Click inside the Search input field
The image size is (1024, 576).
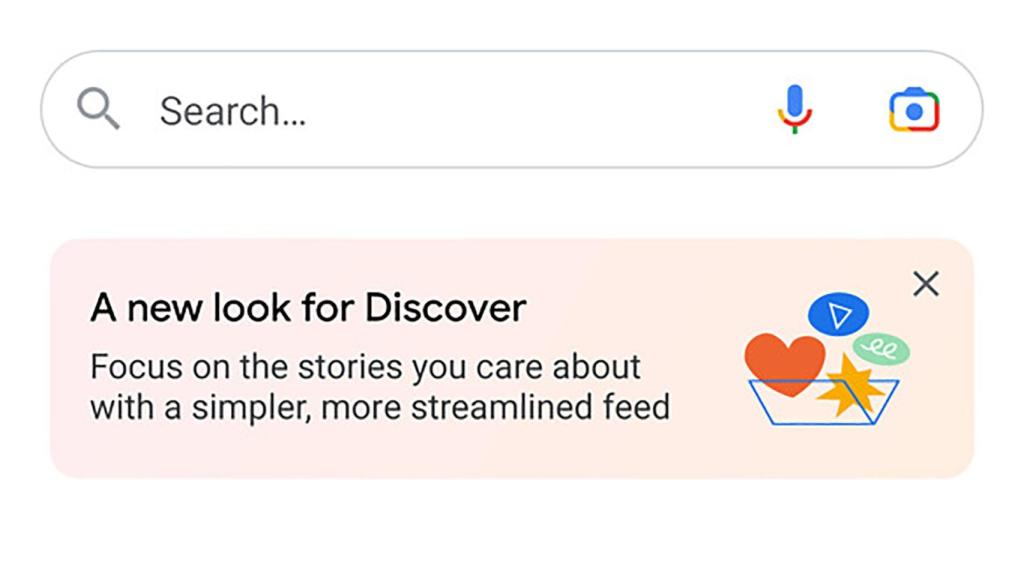click(x=400, y=110)
